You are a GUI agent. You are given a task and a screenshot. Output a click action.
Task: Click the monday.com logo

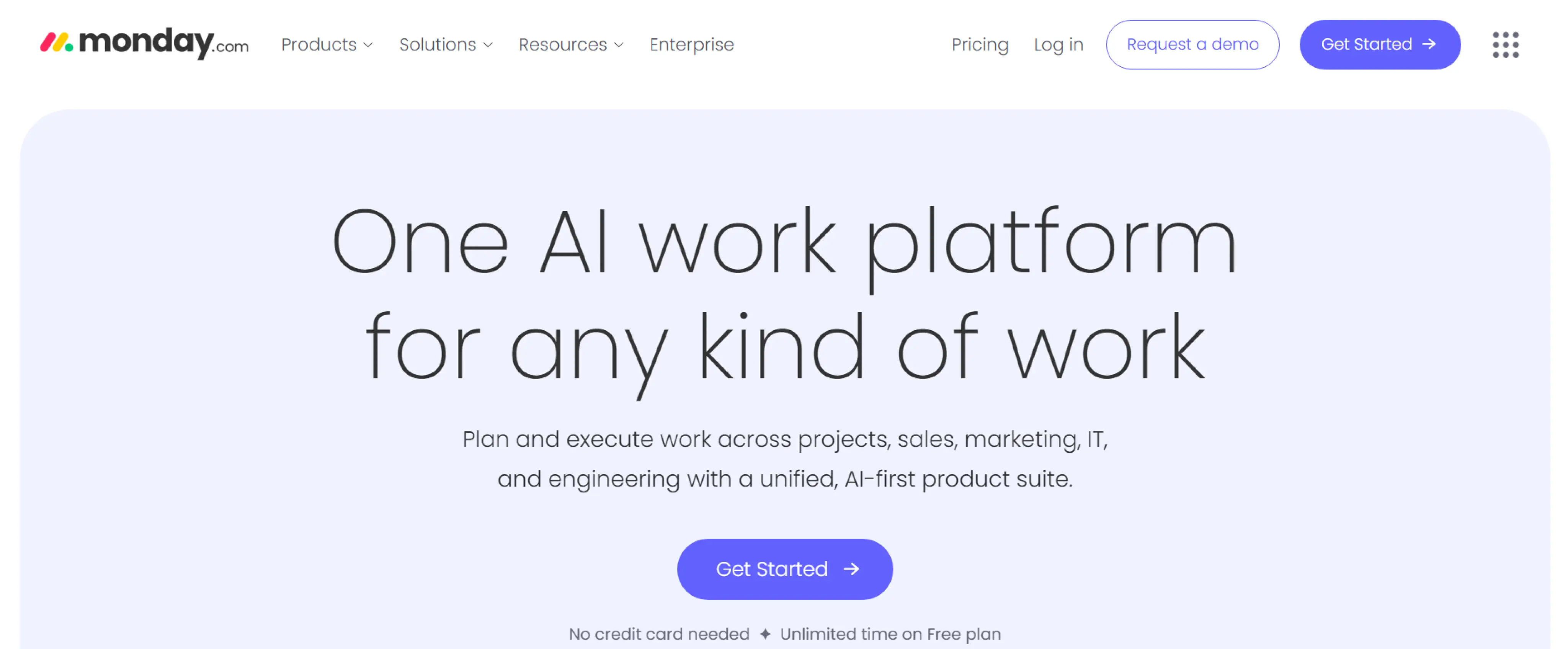[144, 43]
